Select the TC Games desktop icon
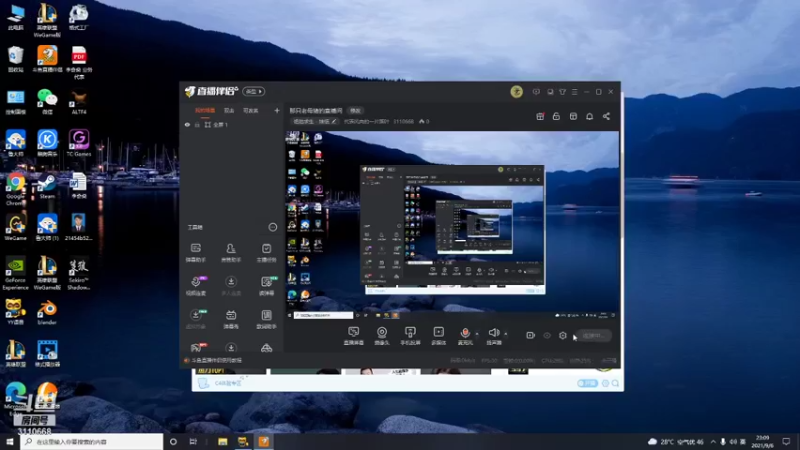This screenshot has height=450, width=800. (x=79, y=143)
